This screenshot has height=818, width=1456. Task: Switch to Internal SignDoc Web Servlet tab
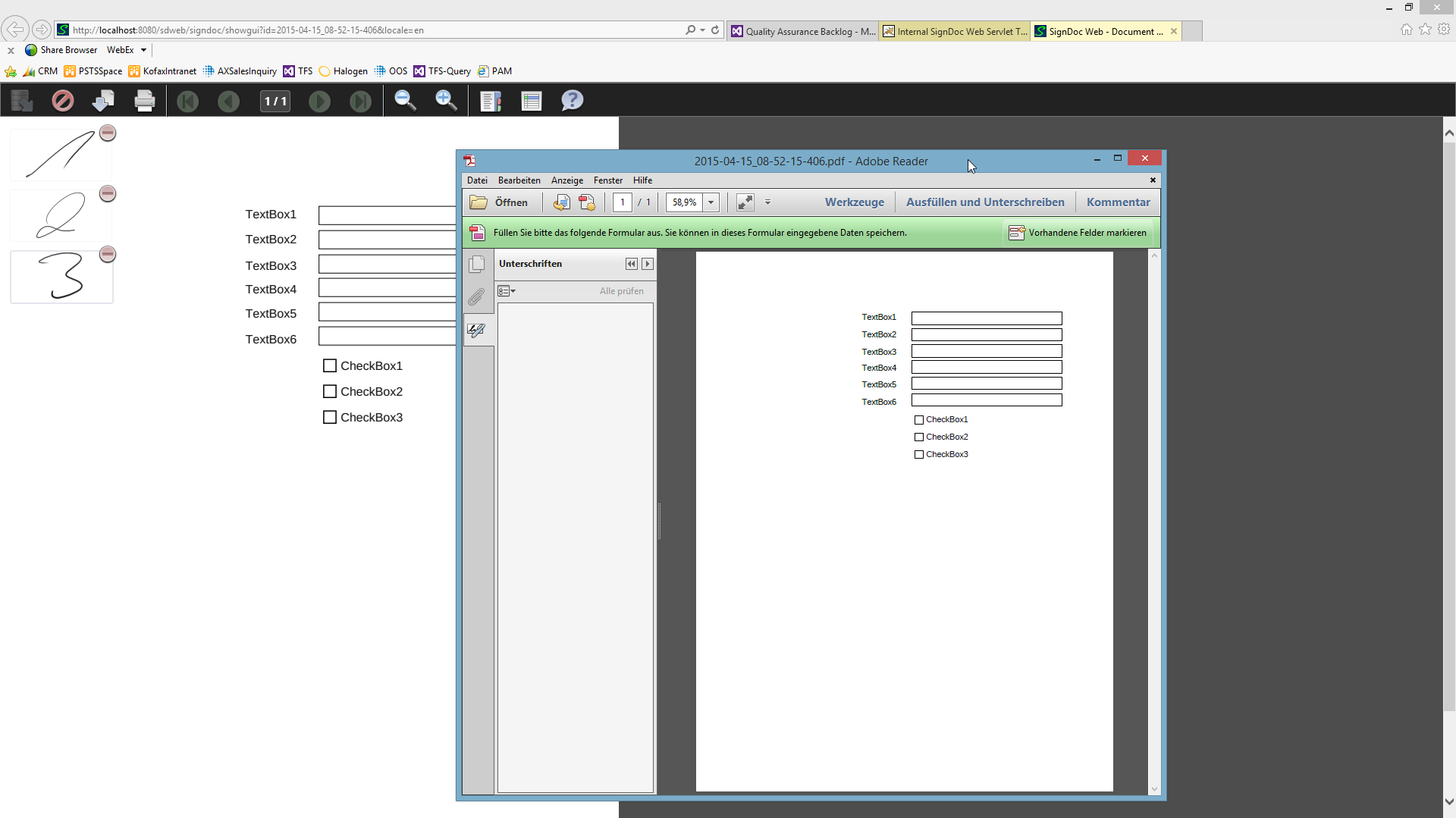[x=955, y=31]
